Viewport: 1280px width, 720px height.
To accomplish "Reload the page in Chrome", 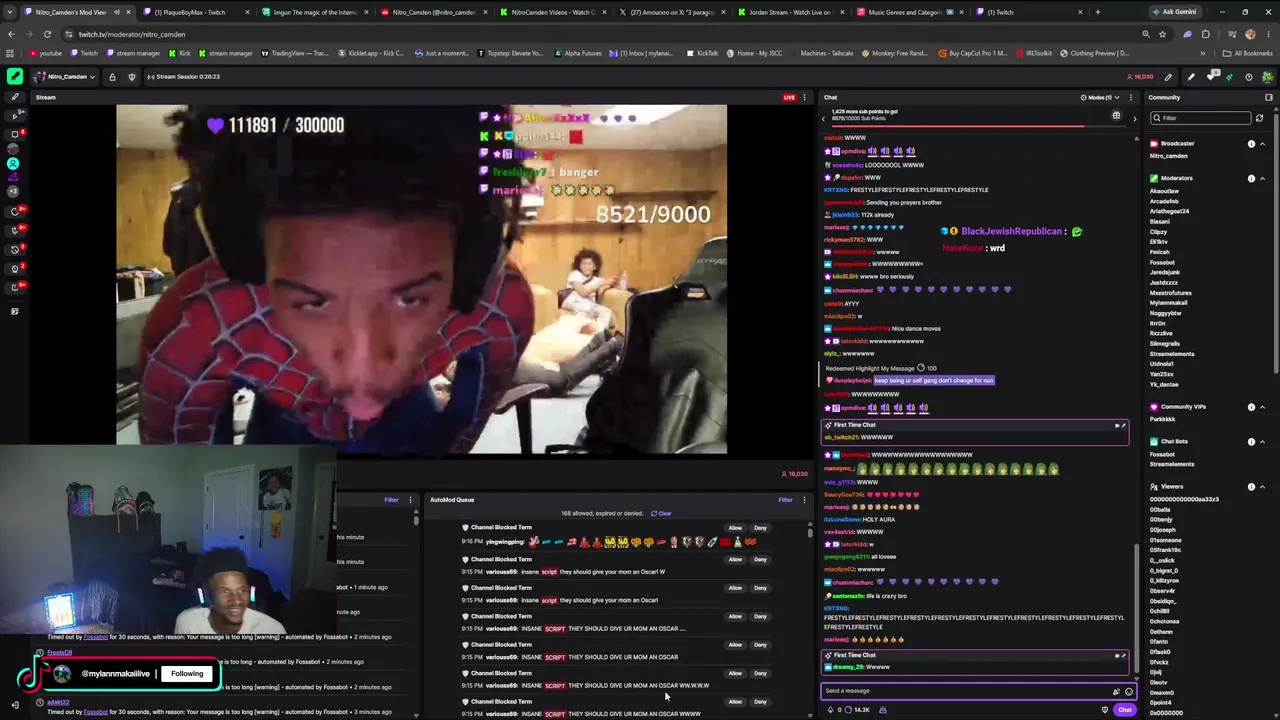I will tap(47, 34).
